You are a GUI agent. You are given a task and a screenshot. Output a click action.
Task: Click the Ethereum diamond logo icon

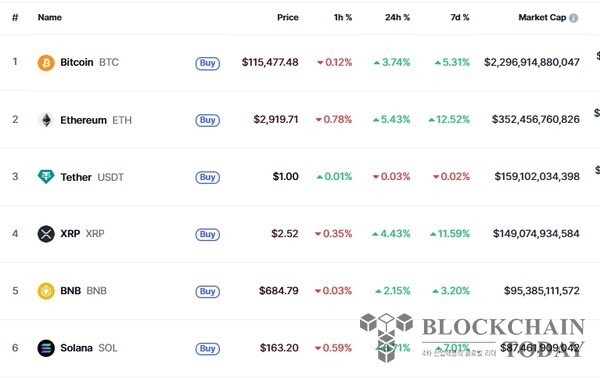click(x=46, y=120)
